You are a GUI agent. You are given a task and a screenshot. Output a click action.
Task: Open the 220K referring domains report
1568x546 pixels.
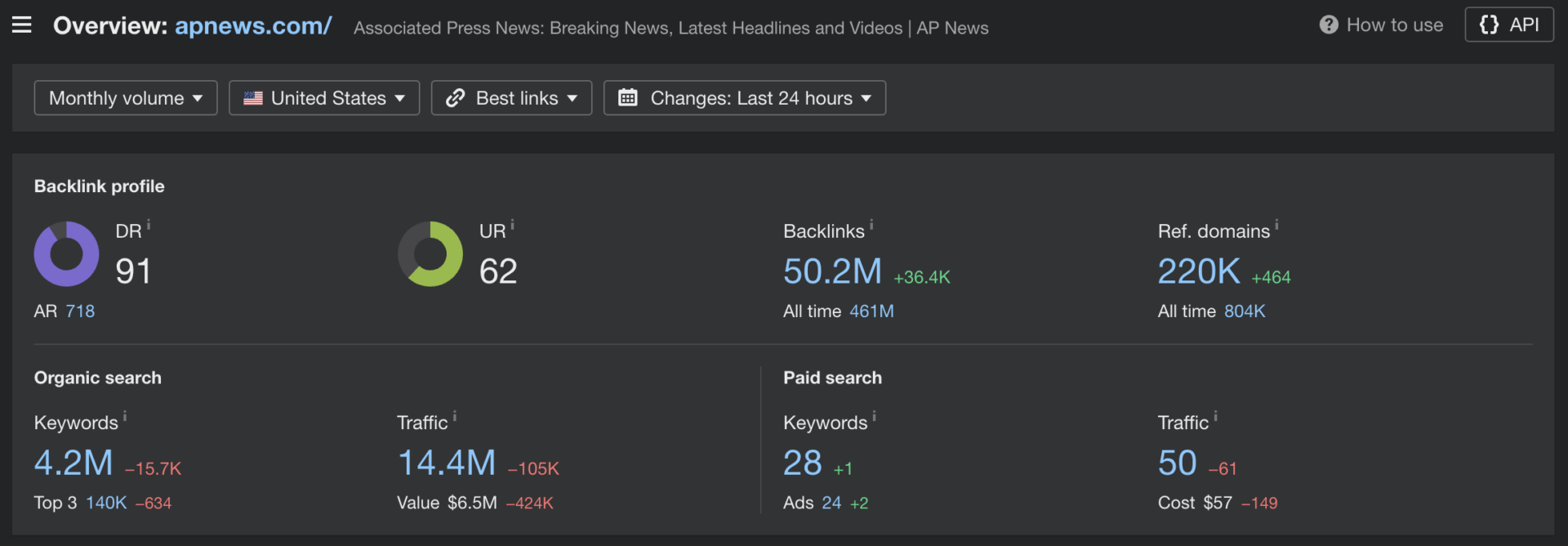click(x=1199, y=271)
